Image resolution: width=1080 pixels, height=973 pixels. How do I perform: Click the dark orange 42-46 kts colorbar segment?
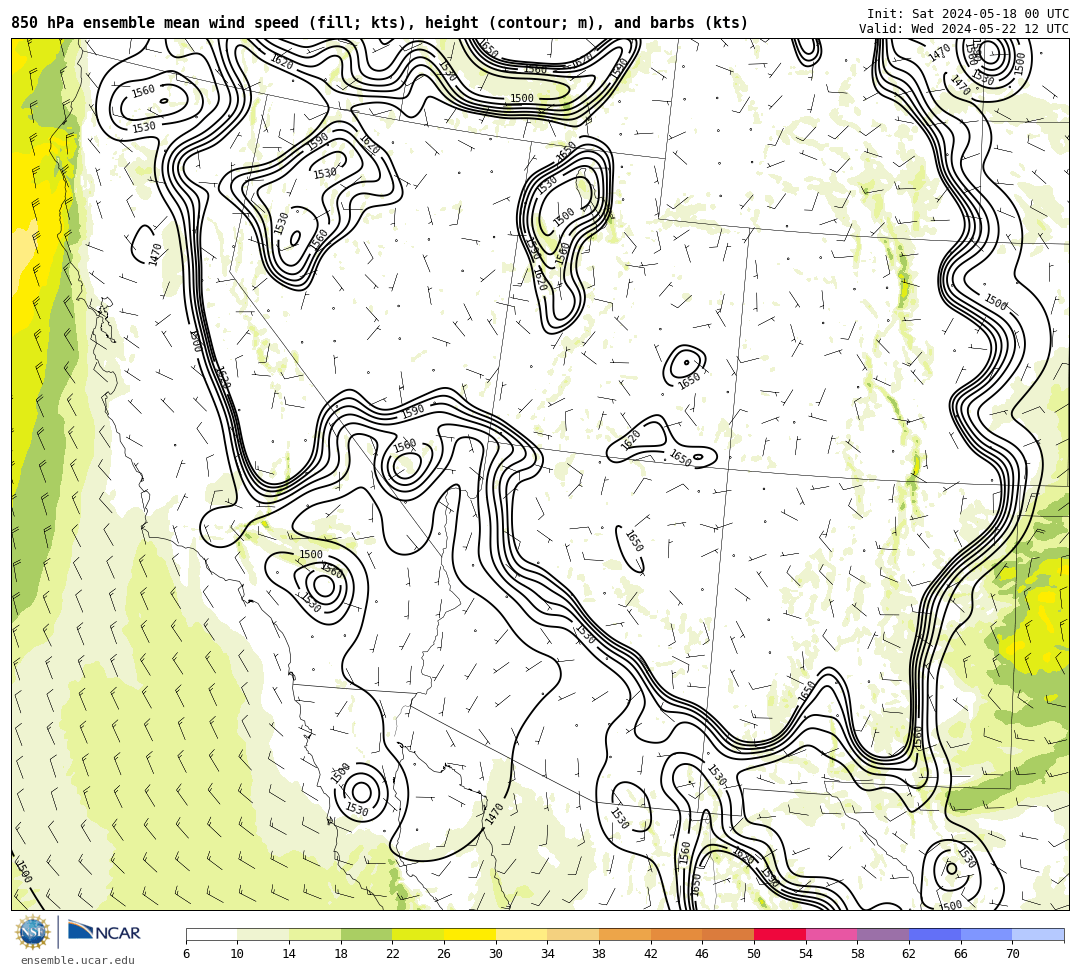pyautogui.click(x=676, y=934)
